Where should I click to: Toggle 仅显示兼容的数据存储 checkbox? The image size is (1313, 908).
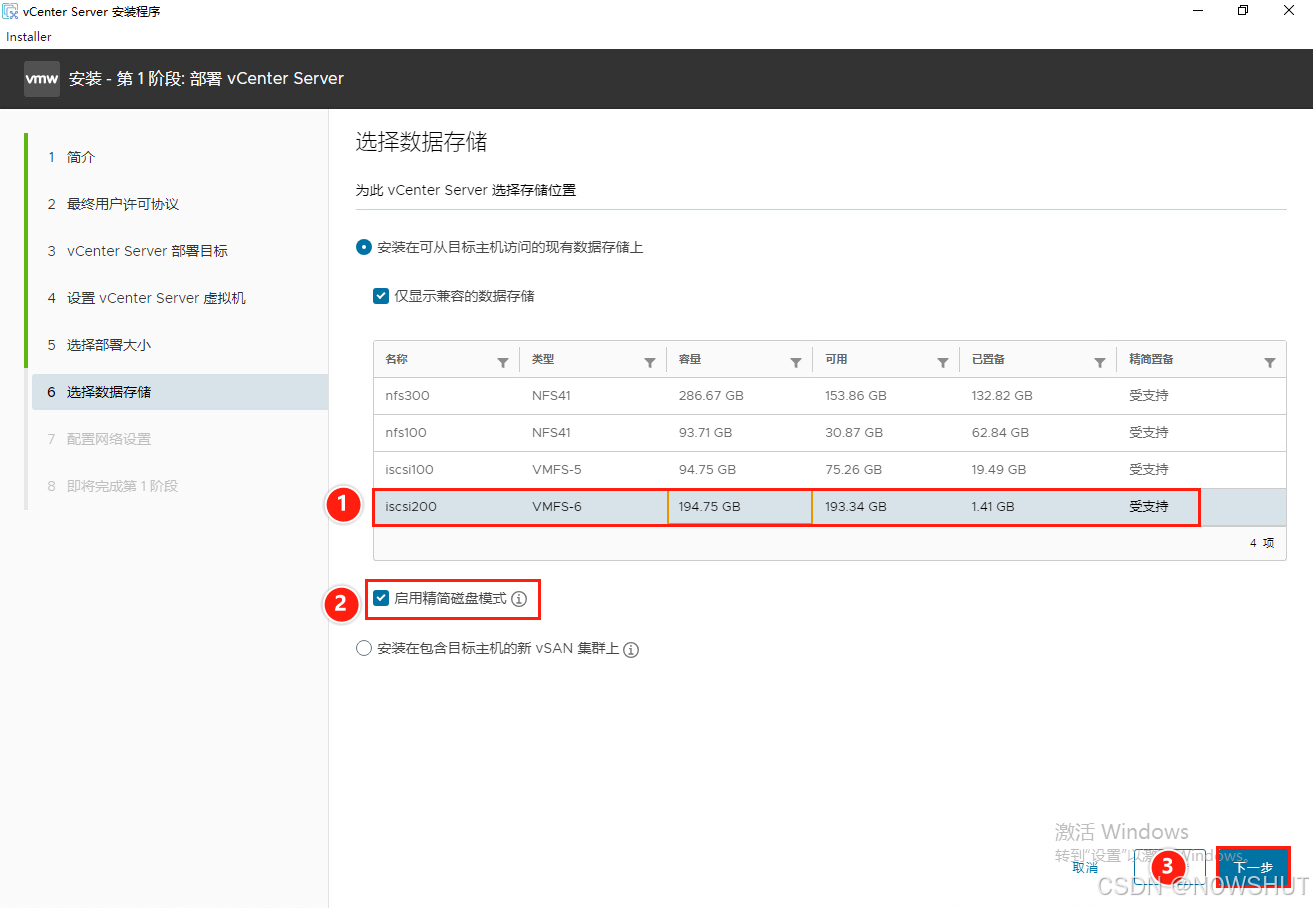click(x=381, y=296)
